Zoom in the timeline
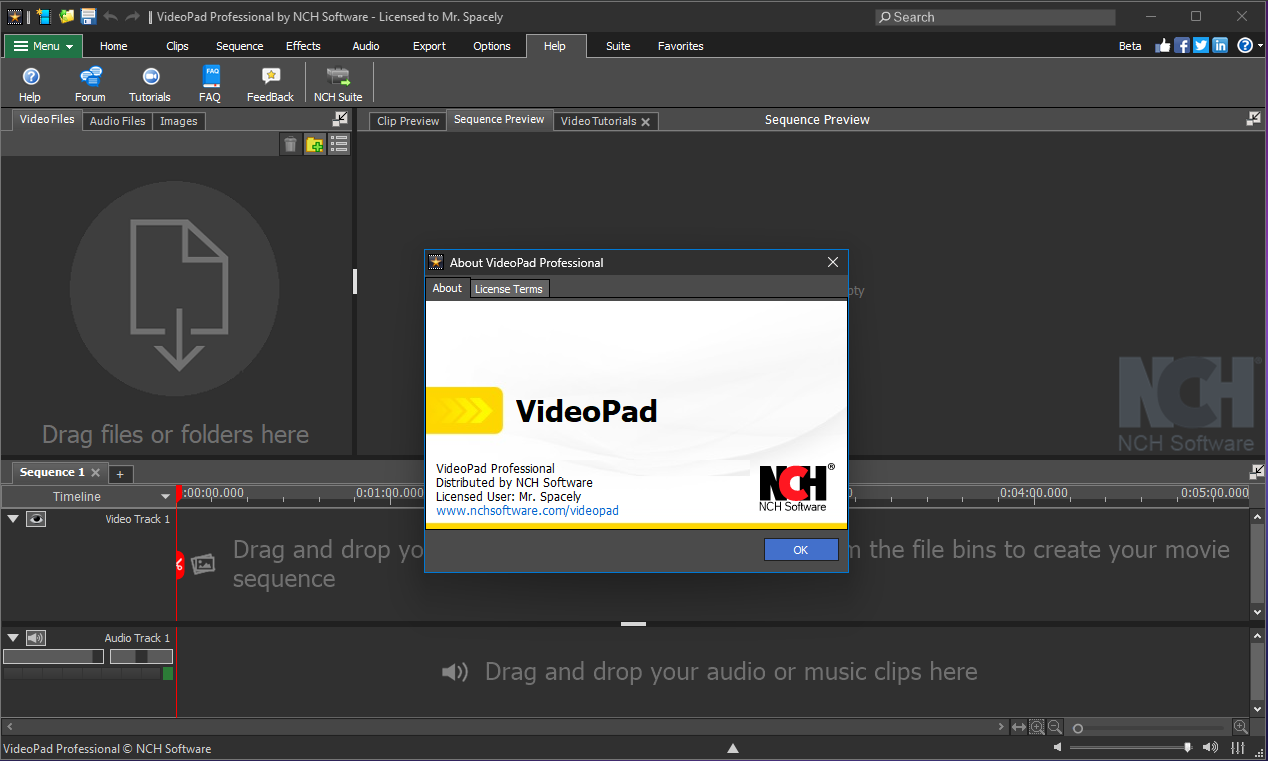Screen dimensions: 1268x761 click(x=1240, y=728)
